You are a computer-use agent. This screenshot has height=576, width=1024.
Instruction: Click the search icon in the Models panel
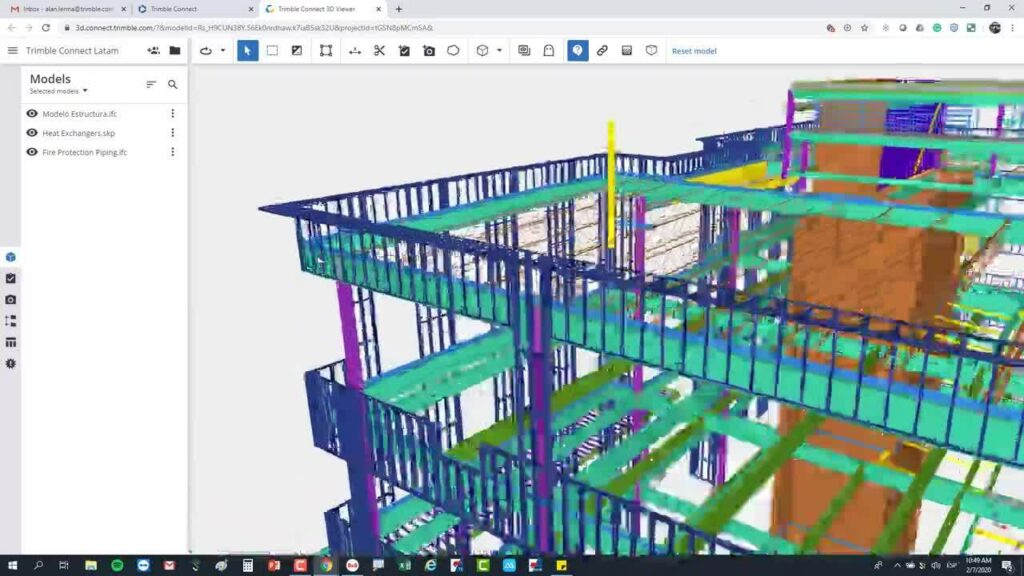(x=172, y=84)
